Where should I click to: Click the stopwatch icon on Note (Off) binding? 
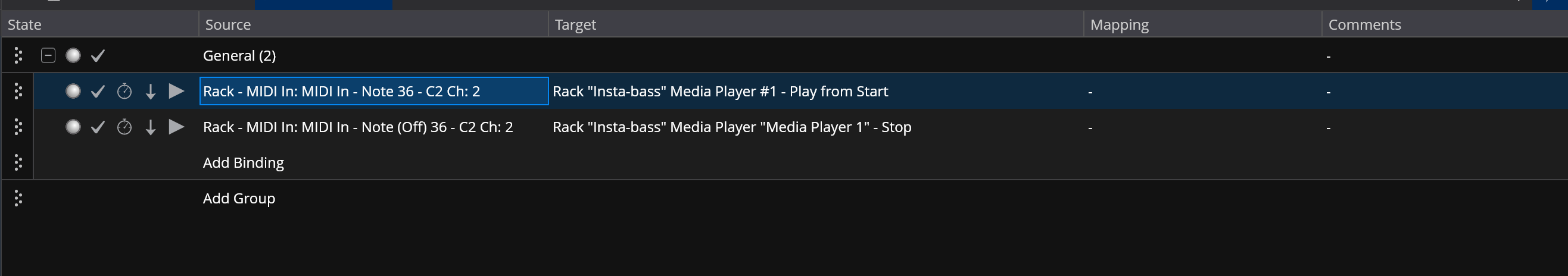coord(124,127)
